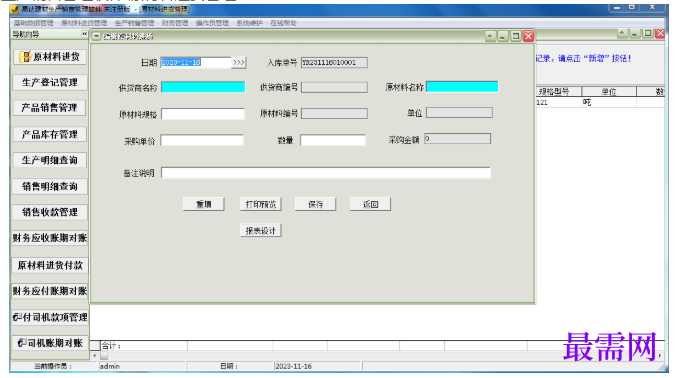Click the 单位 field in the dialog
This screenshot has width=675, height=378.
click(459, 112)
